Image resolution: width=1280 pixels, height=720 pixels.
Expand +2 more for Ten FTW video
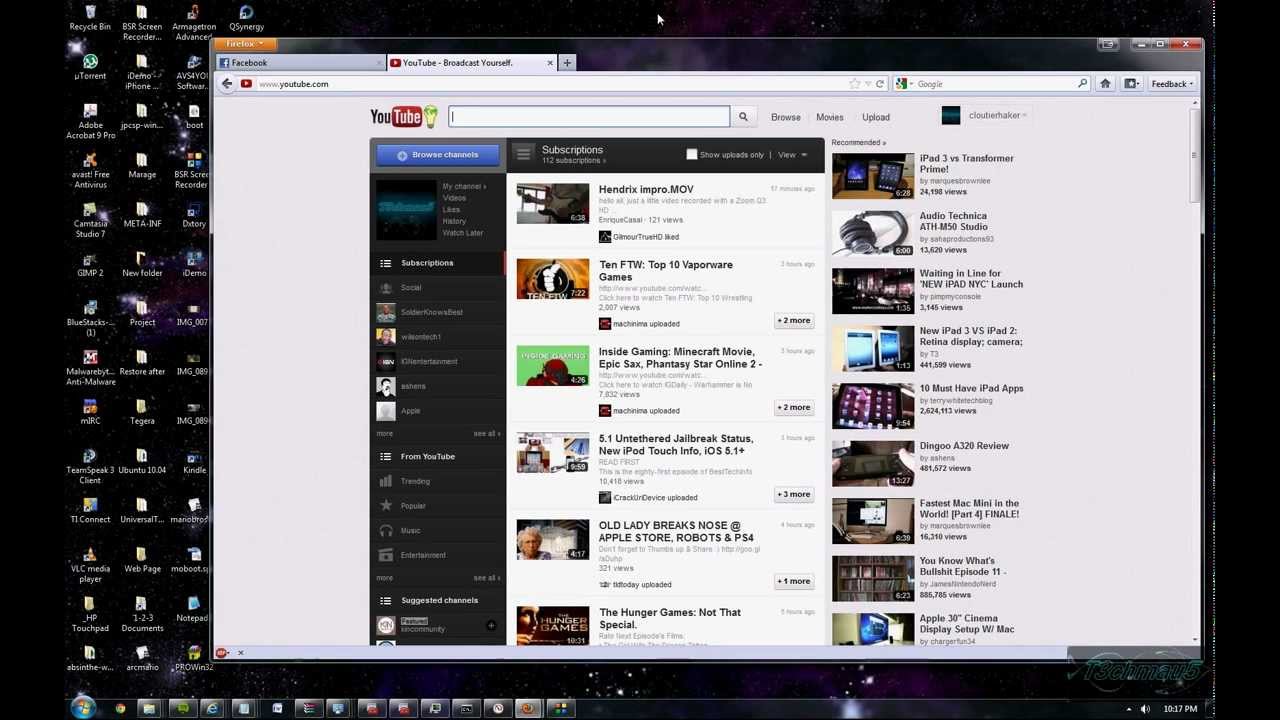point(794,321)
